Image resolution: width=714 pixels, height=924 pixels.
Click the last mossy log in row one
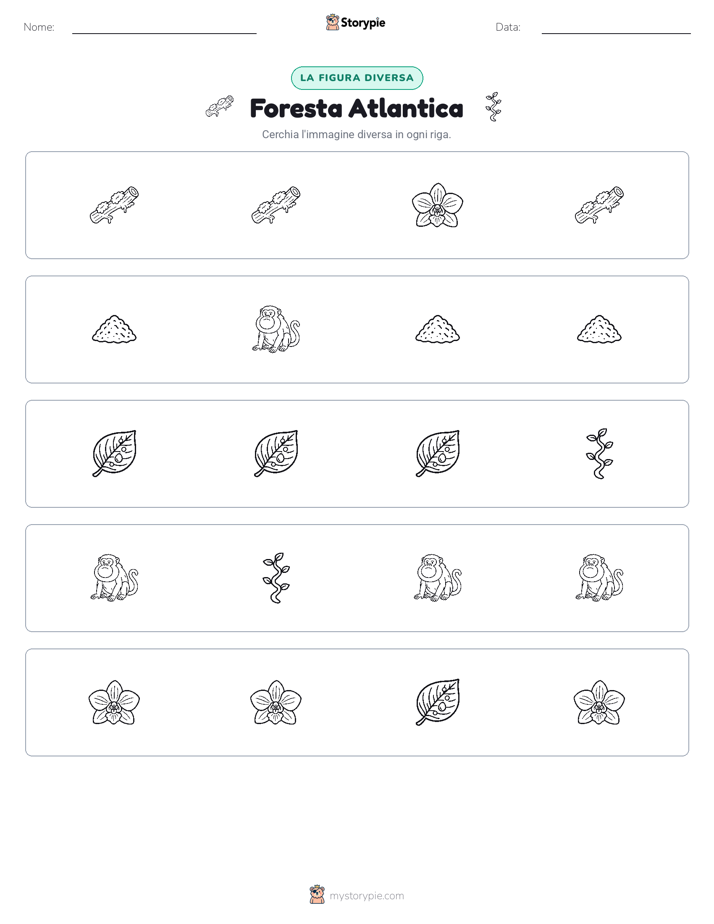(x=599, y=205)
